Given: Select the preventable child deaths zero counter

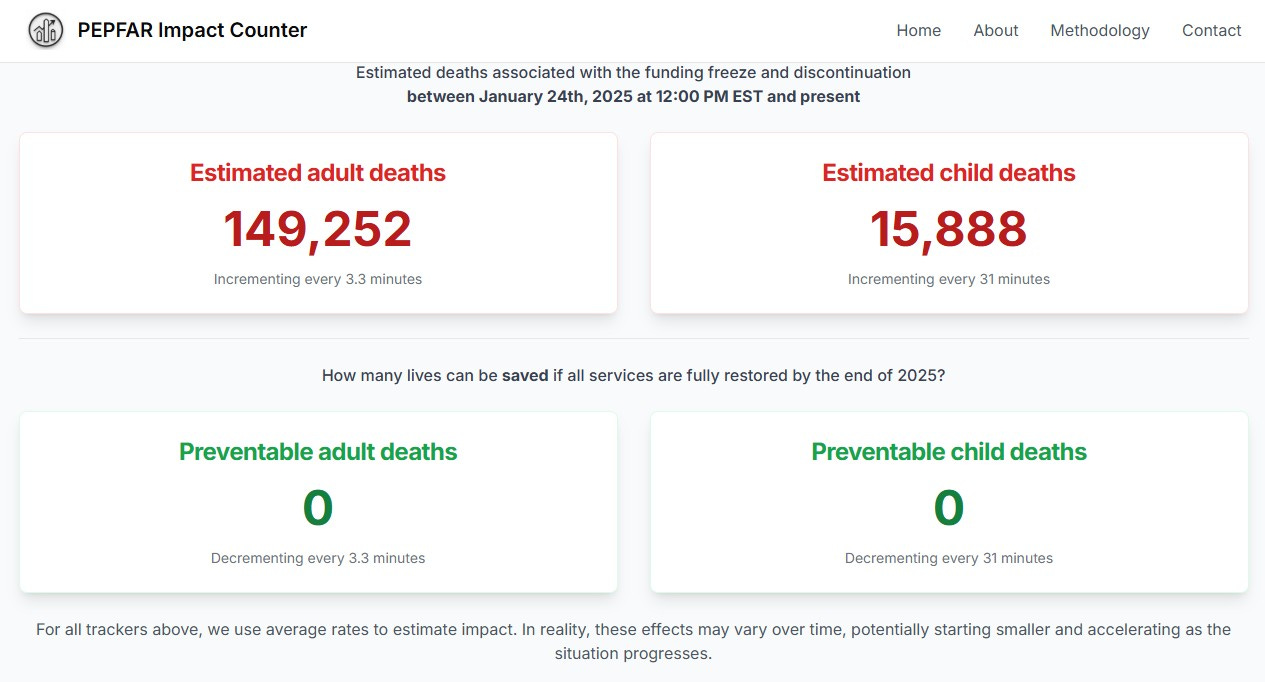Looking at the screenshot, I should click(949, 508).
